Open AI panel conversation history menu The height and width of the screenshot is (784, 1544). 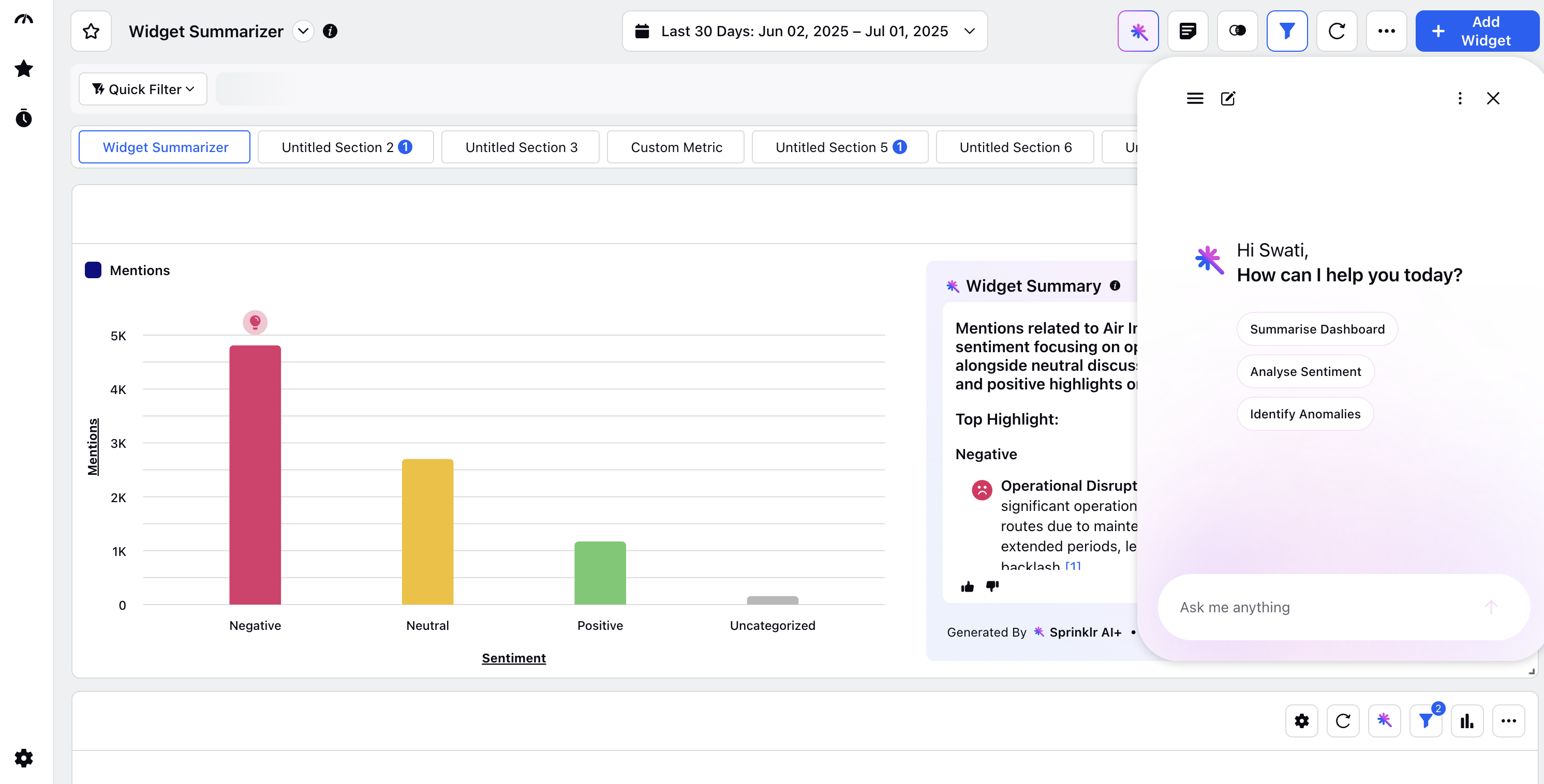(x=1195, y=98)
